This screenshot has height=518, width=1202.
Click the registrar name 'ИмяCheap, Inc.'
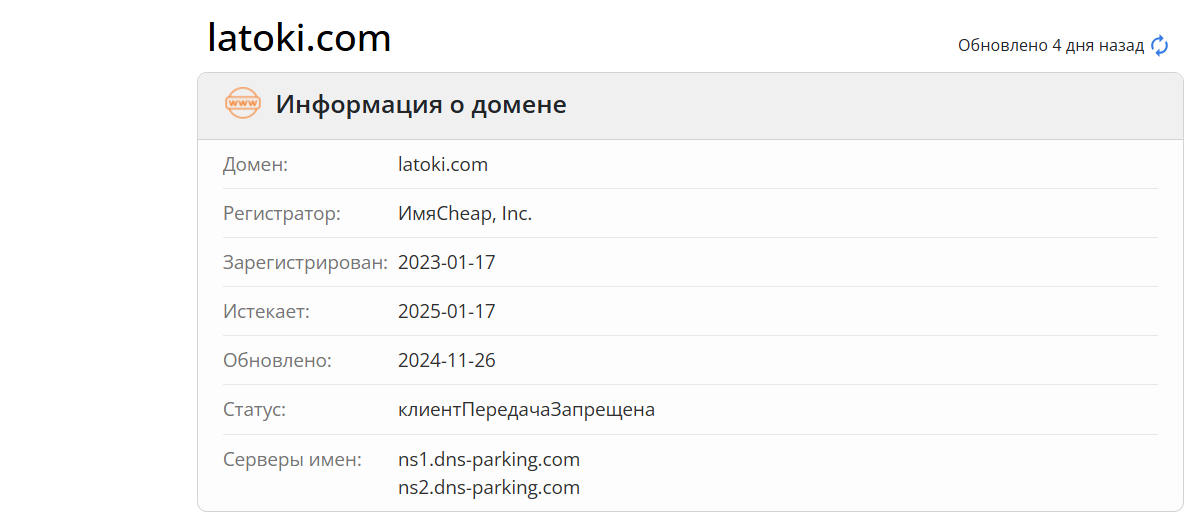[465, 213]
